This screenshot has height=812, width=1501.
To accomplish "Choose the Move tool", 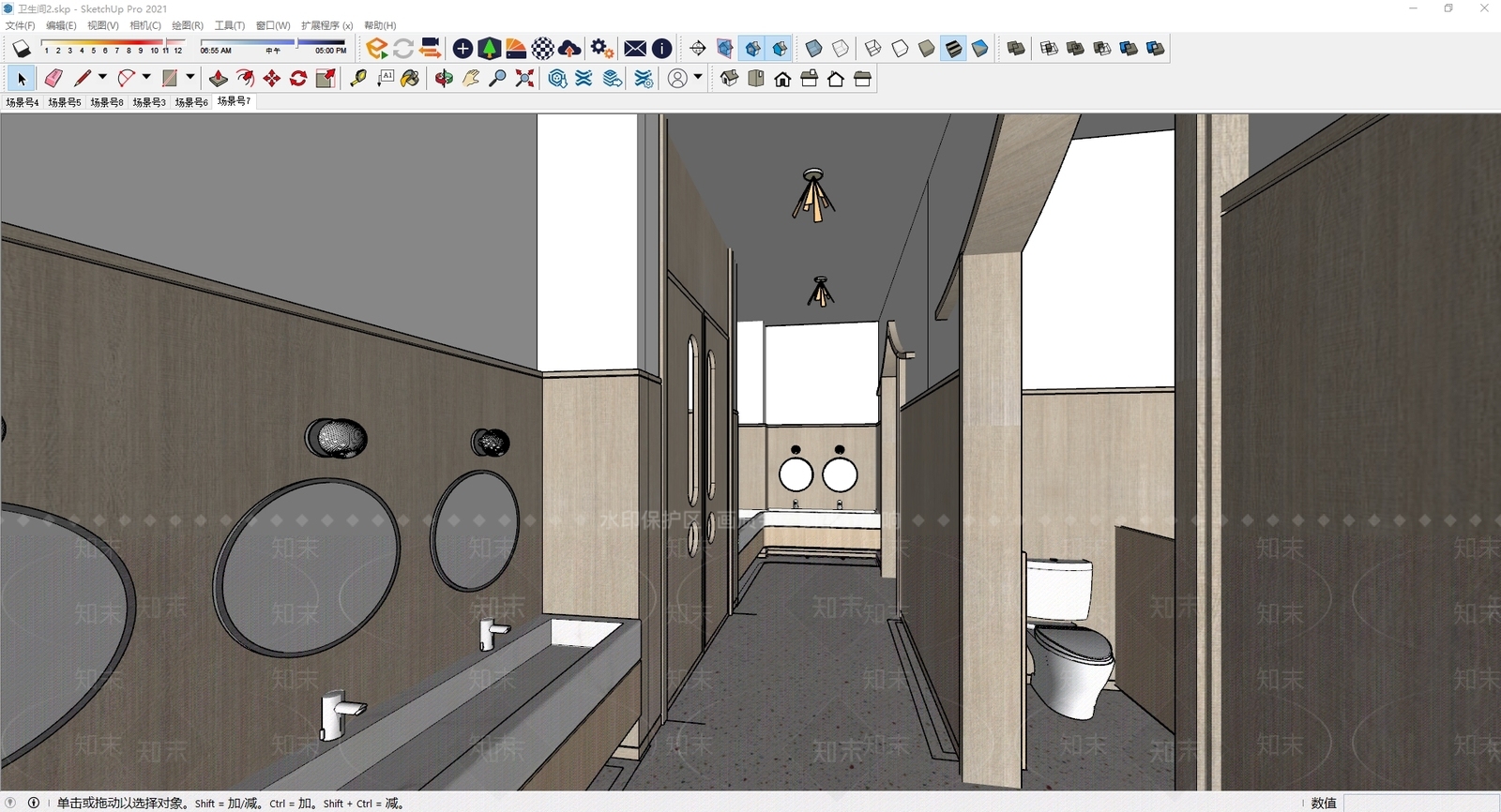I will (272, 79).
